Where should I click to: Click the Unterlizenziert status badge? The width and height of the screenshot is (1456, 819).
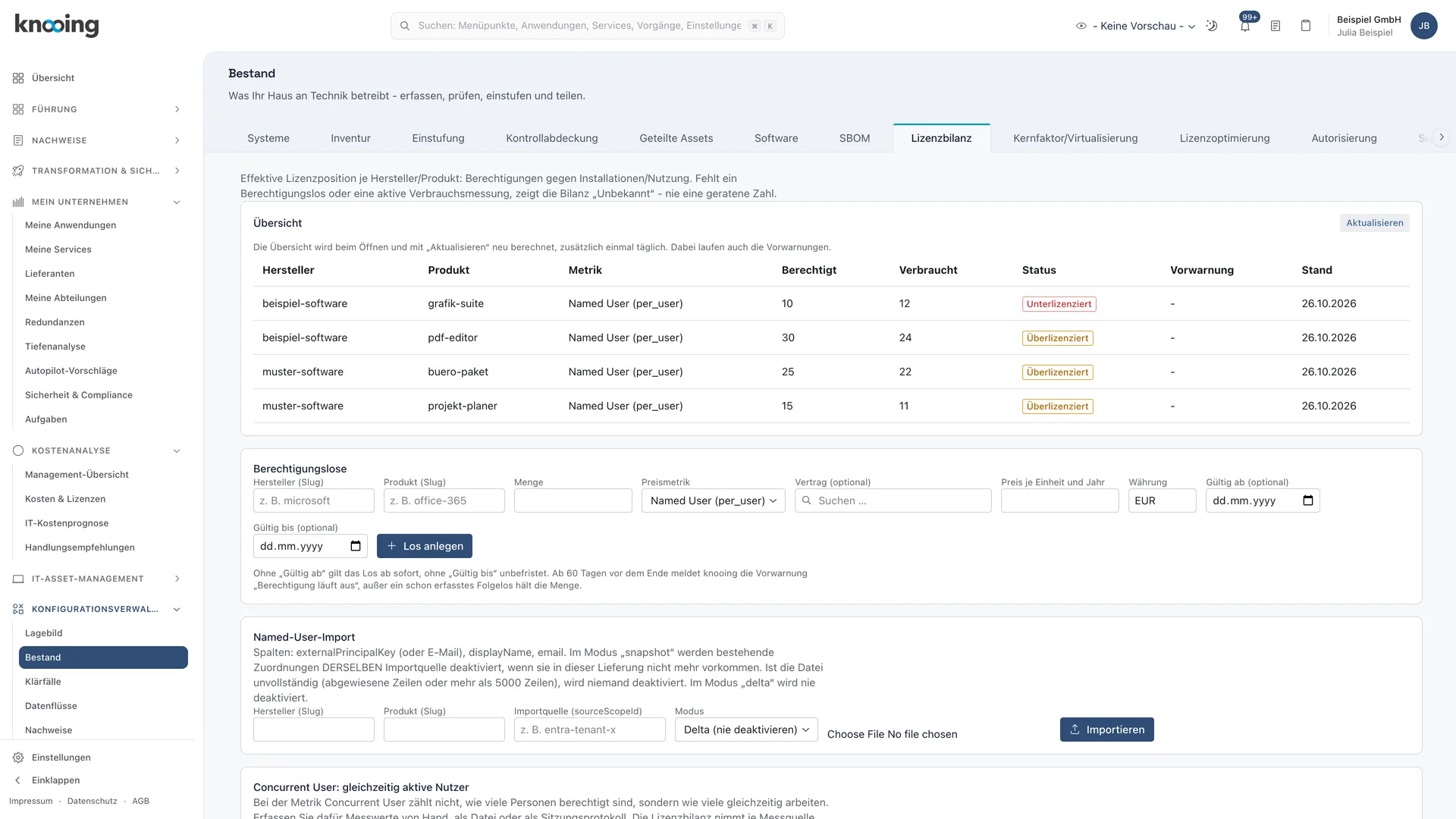1059,304
